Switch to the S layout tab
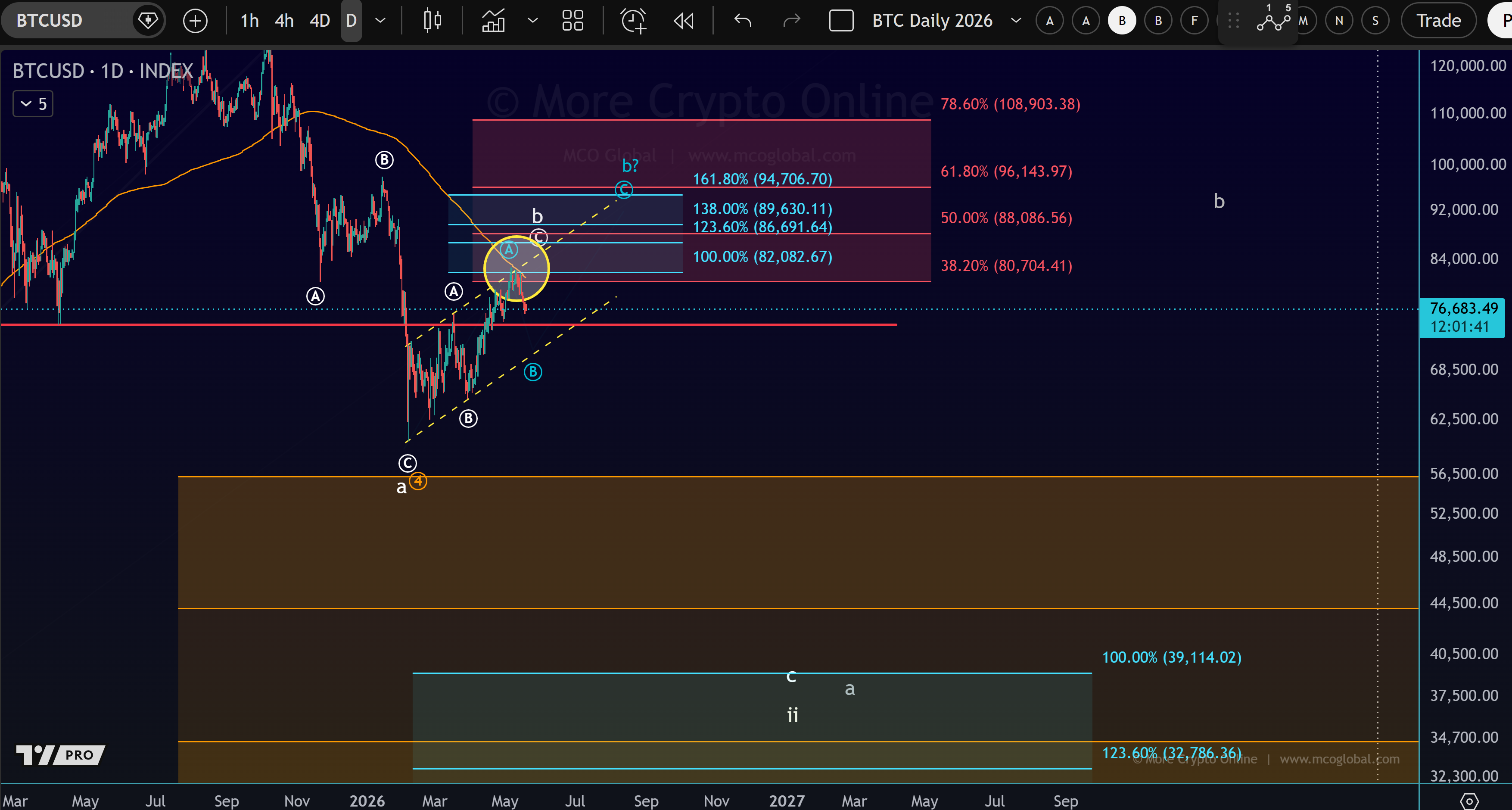 pos(1375,21)
